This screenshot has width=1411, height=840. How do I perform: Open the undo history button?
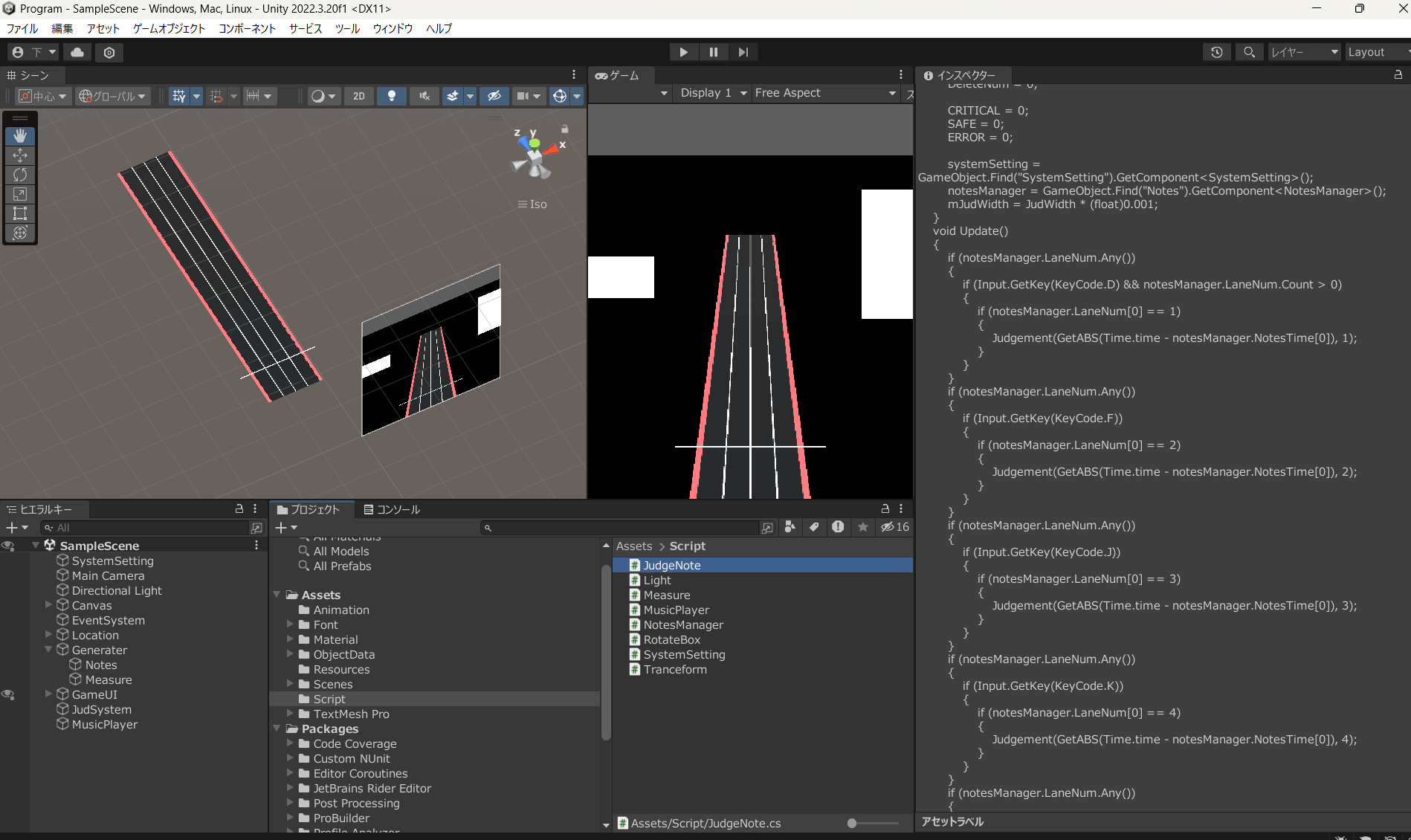click(1217, 52)
